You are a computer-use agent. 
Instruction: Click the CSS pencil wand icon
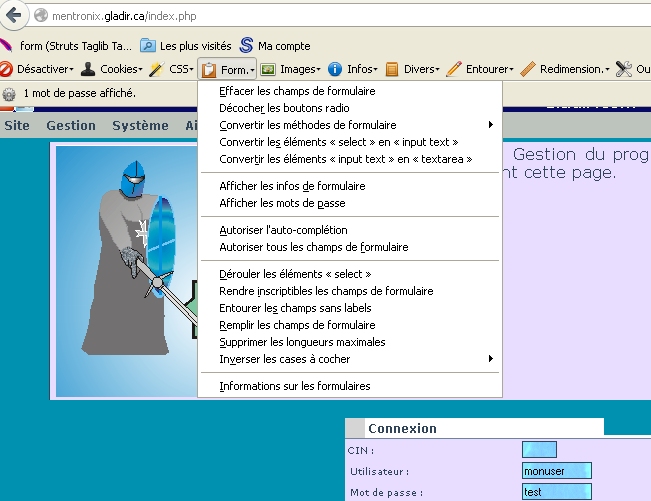click(157, 69)
